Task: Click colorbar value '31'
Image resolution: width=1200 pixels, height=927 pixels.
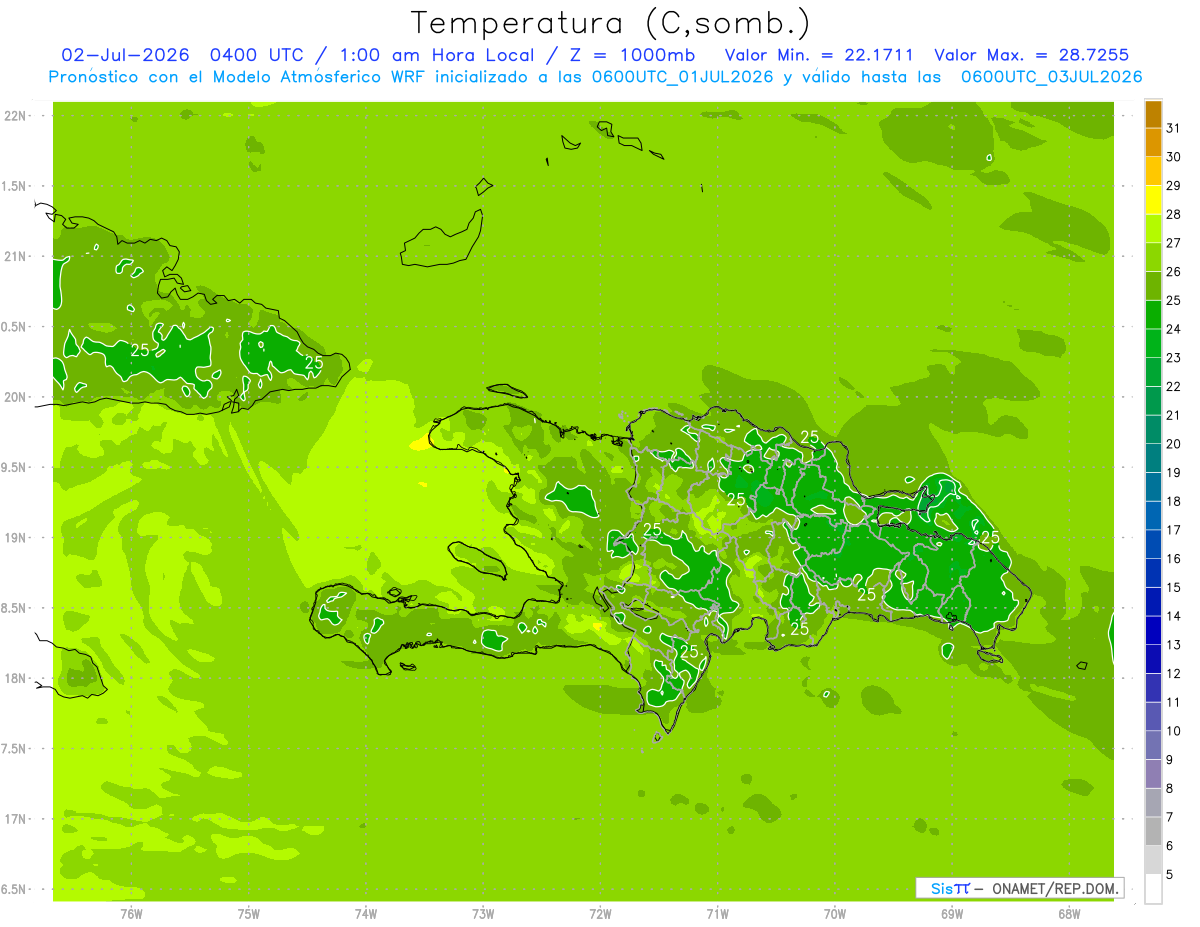Action: point(1174,128)
